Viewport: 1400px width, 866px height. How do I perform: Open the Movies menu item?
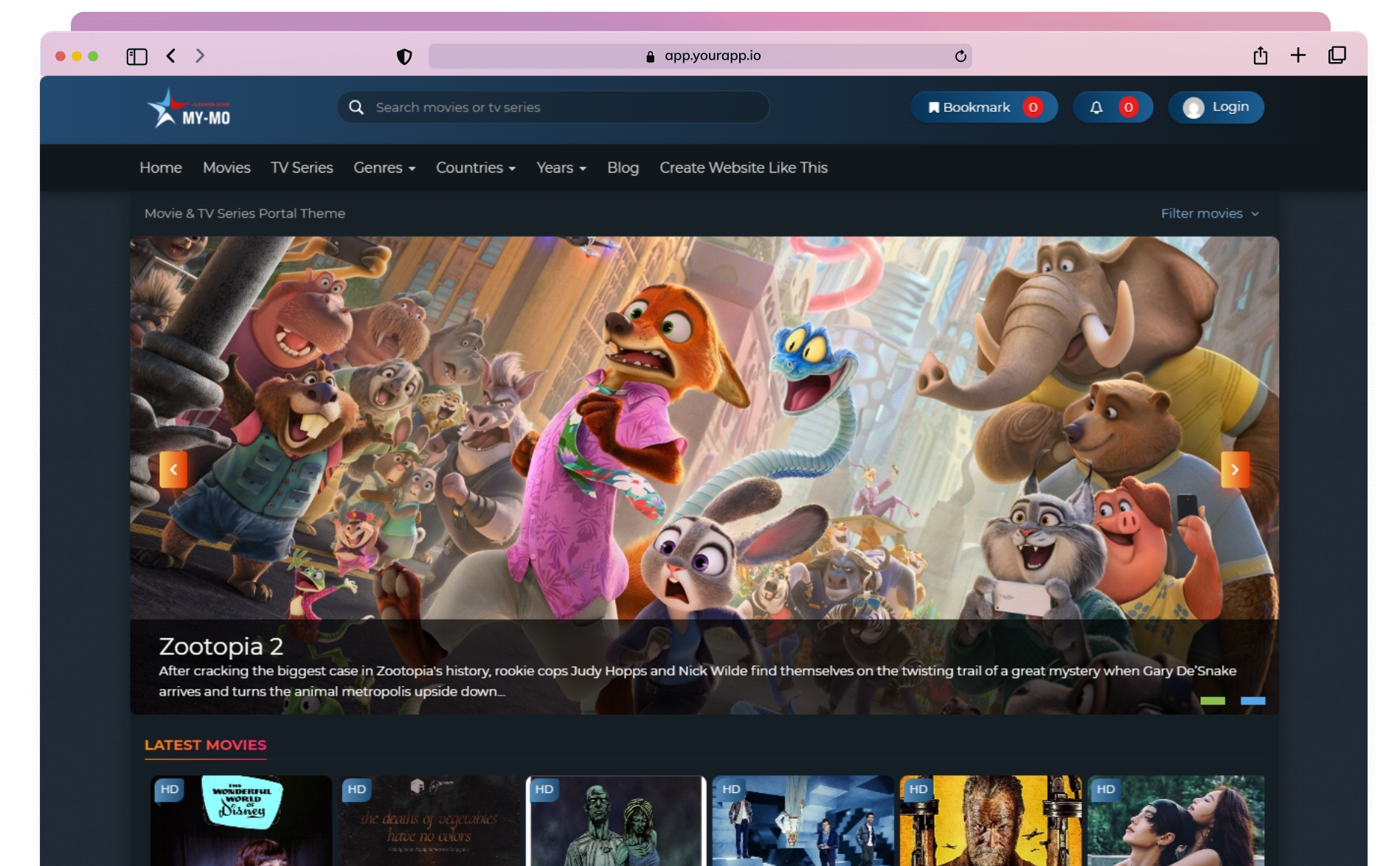pyautogui.click(x=226, y=167)
